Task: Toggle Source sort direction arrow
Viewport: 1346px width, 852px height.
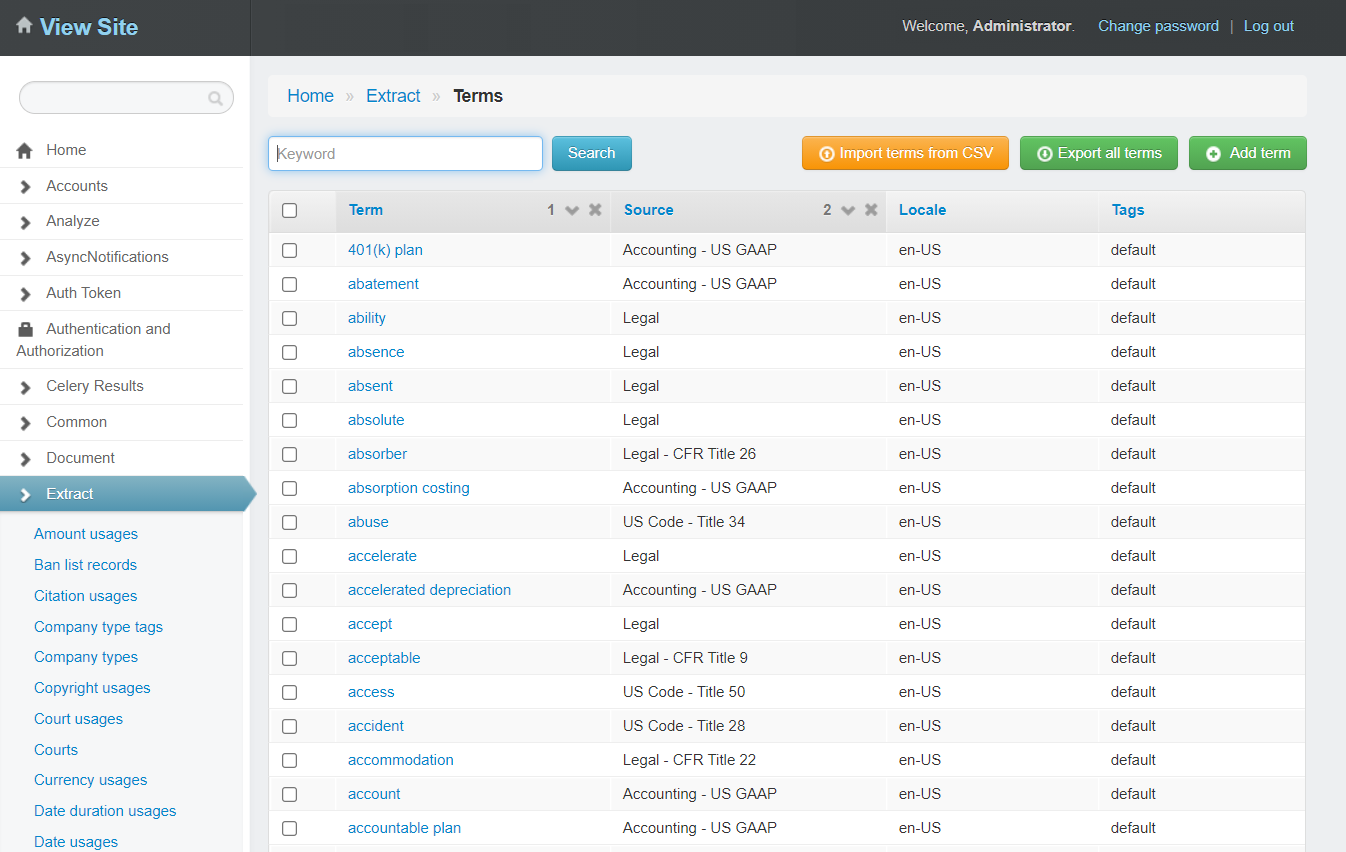Action: [848, 210]
